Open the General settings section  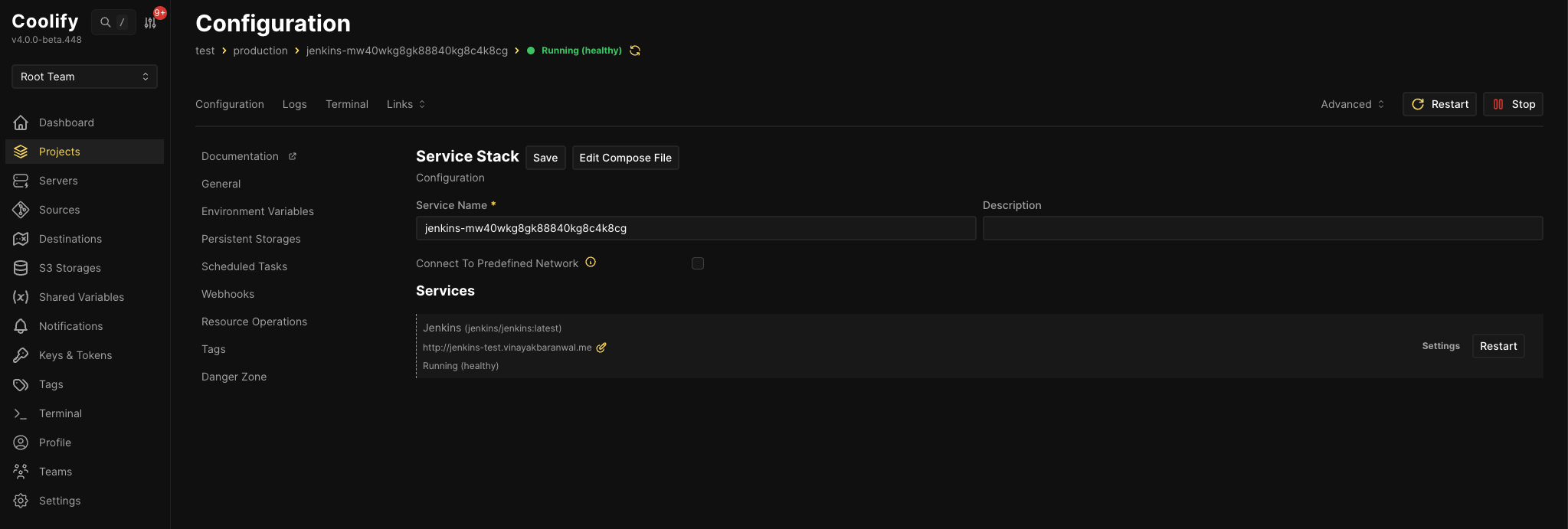pyautogui.click(x=221, y=184)
